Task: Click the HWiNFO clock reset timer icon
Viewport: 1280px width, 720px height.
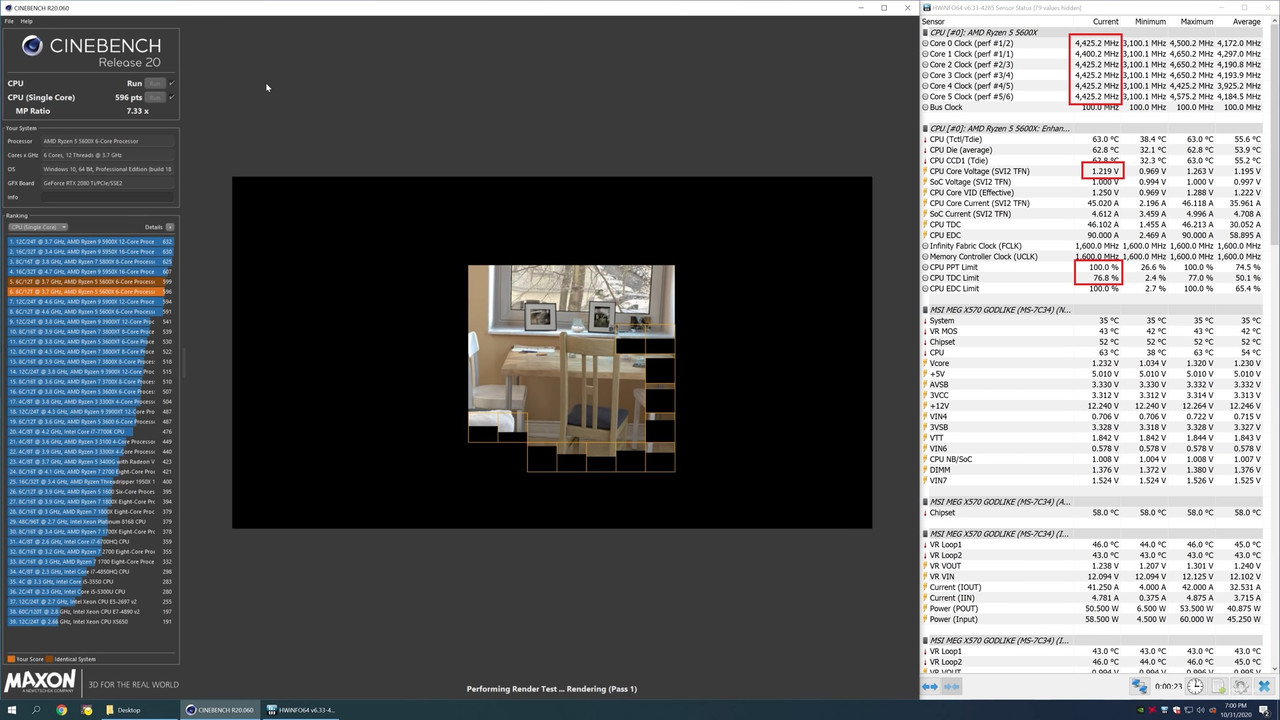Action: click(x=1195, y=686)
